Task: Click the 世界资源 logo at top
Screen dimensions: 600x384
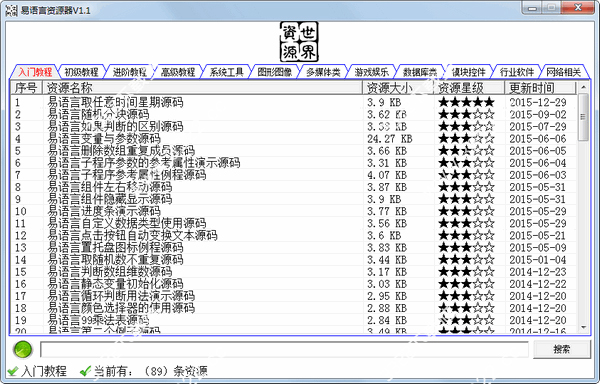Action: coord(299,42)
